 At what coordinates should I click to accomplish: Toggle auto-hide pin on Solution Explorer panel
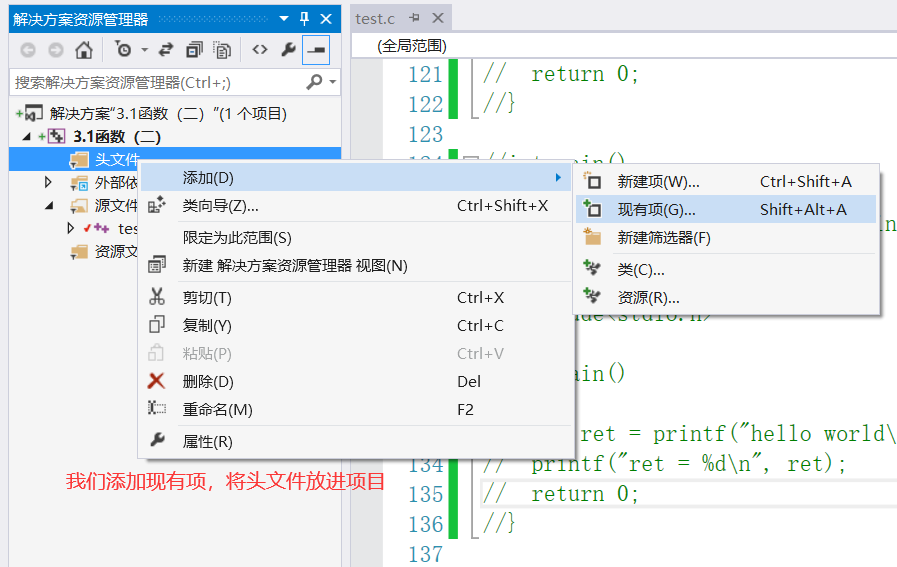(x=304, y=19)
